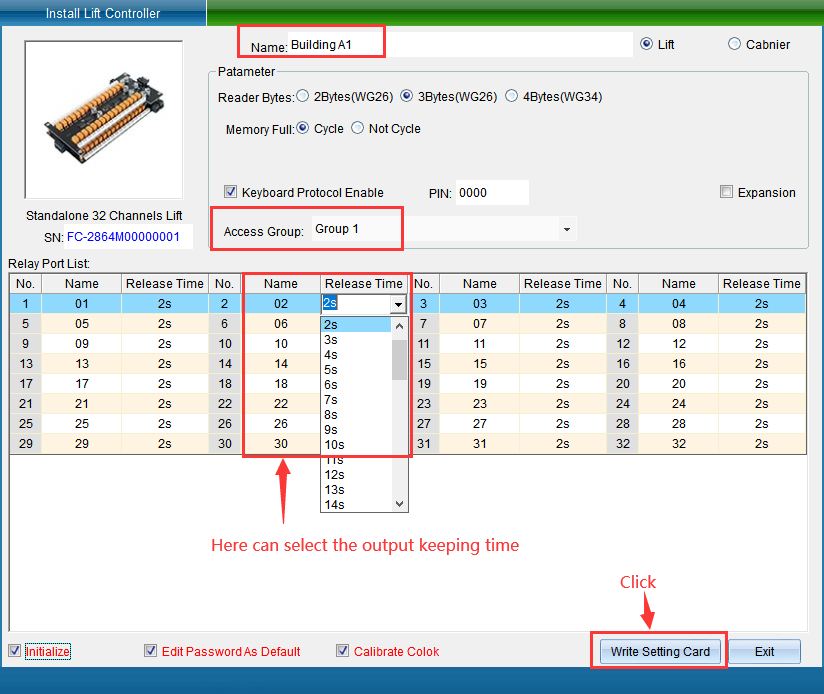Click the Write Setting Card button
Image resolution: width=824 pixels, height=694 pixels.
[x=660, y=651]
